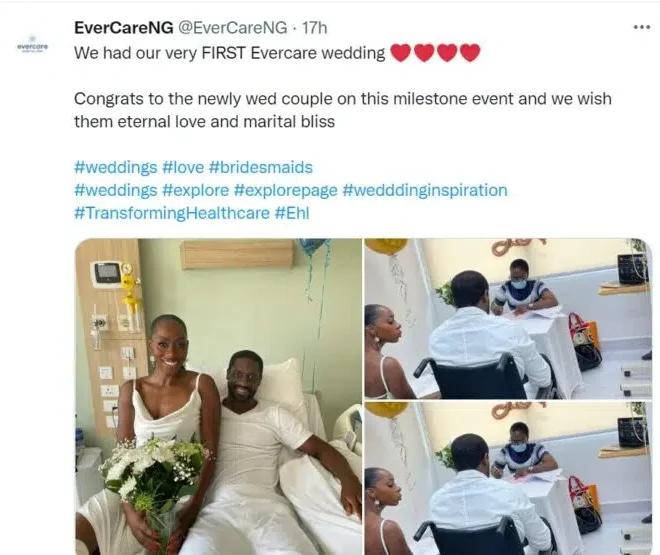Click the Evercare profile avatar logo

(32, 45)
